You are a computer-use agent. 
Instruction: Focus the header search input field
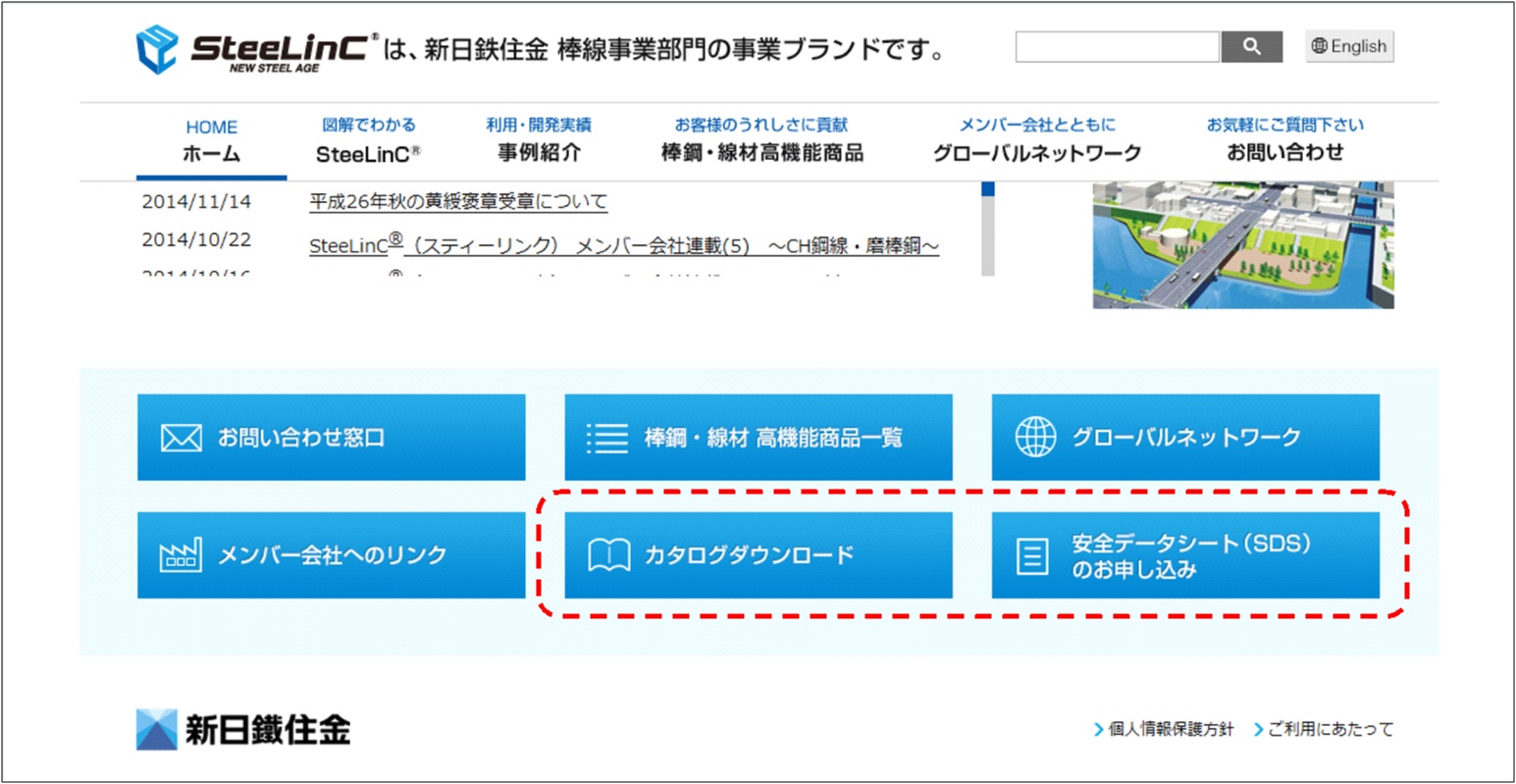[1118, 46]
